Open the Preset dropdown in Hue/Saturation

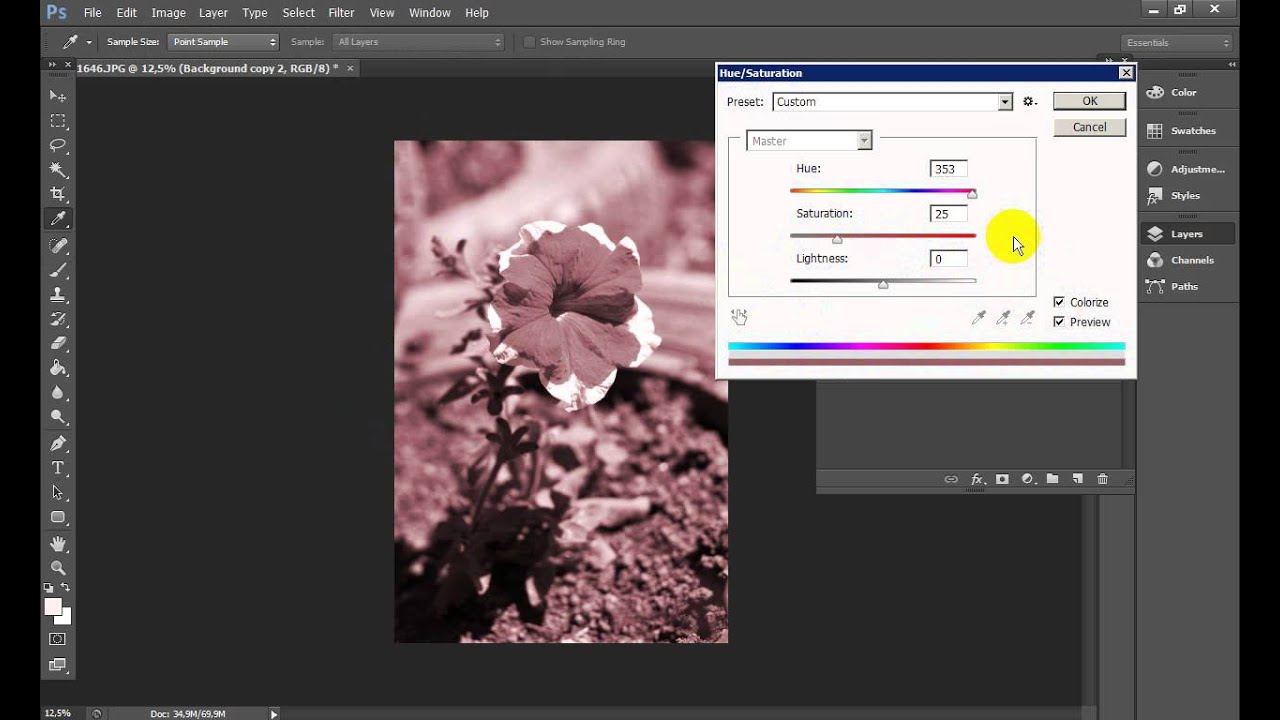1004,102
